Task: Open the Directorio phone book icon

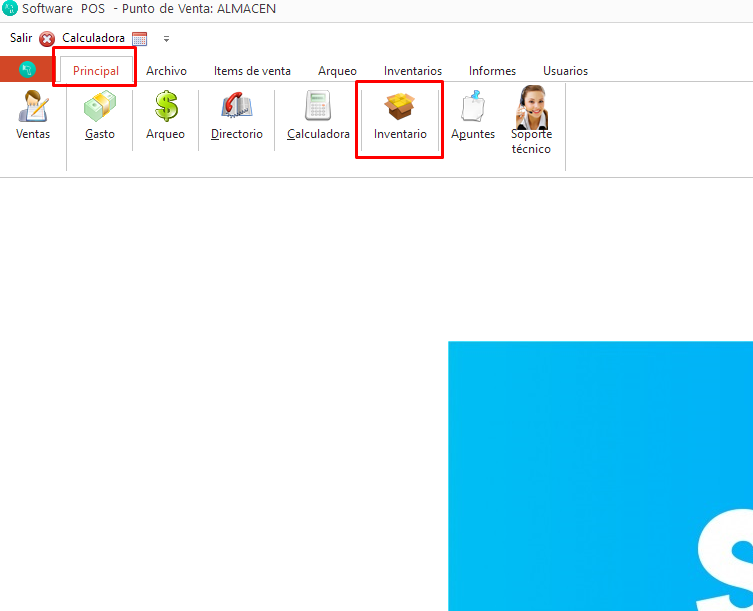Action: [237, 115]
